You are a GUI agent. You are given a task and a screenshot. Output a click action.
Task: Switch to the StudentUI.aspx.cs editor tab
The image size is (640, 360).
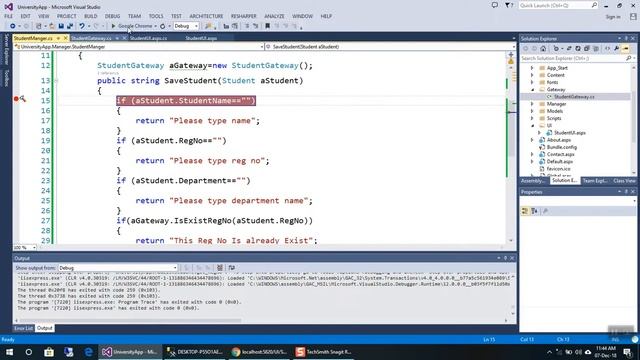click(149, 38)
